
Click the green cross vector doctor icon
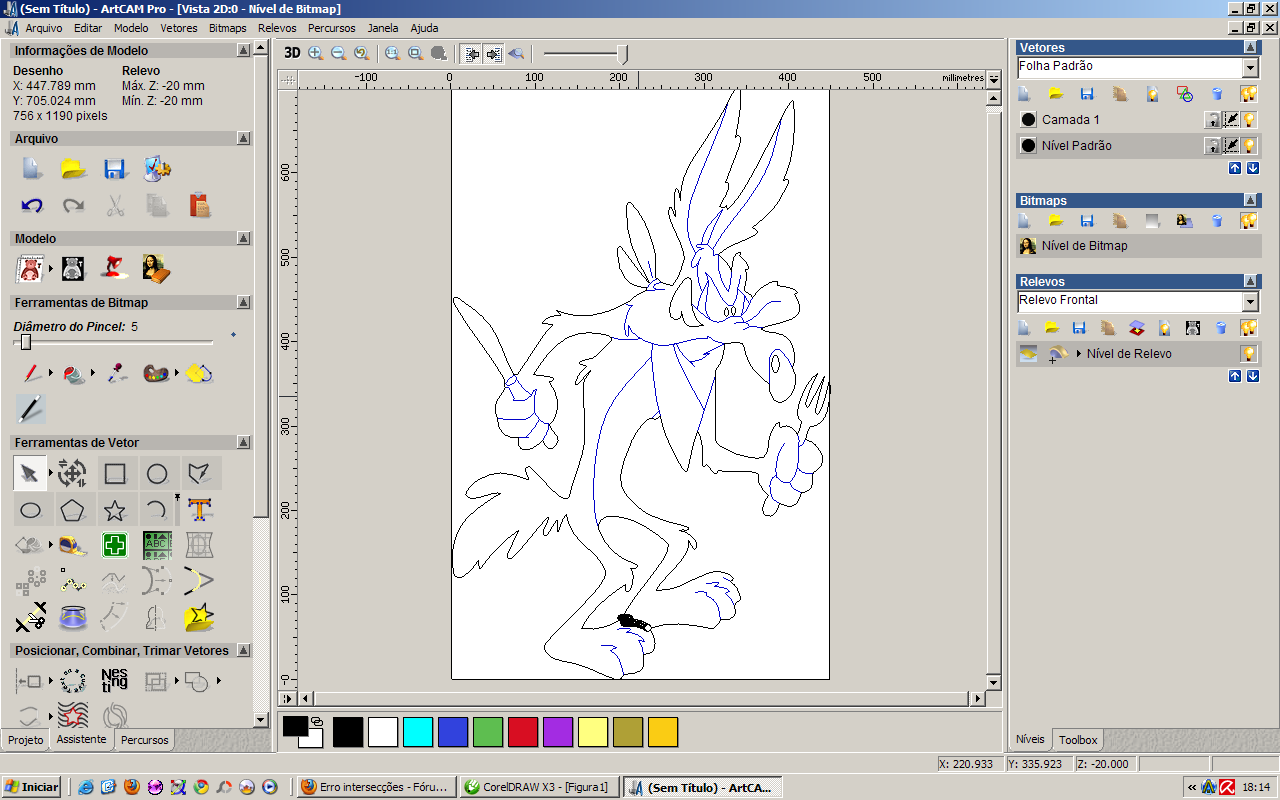(115, 546)
